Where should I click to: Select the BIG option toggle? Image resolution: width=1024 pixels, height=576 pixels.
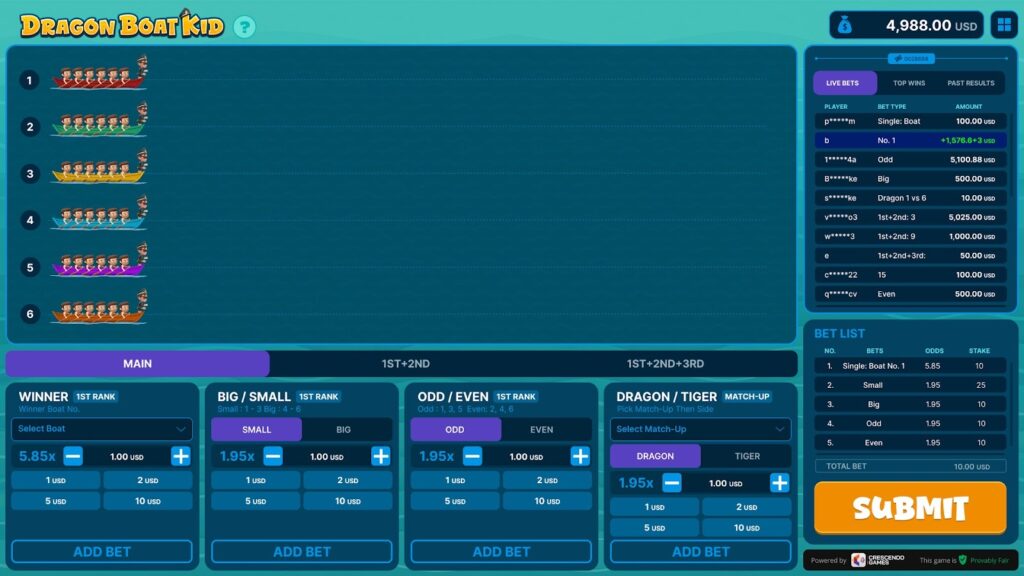[343, 430]
